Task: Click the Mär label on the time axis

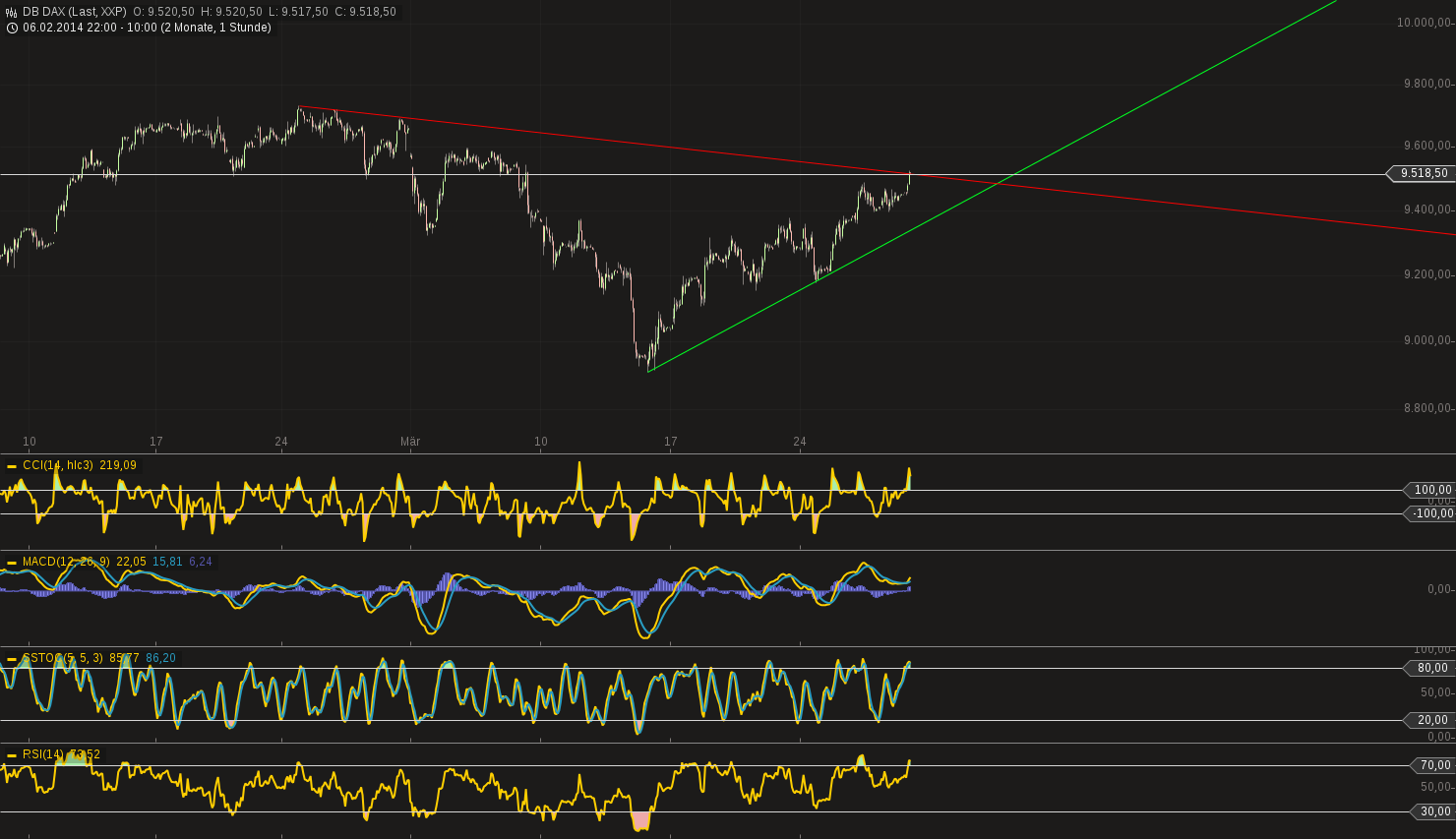Action: pyautogui.click(x=410, y=443)
